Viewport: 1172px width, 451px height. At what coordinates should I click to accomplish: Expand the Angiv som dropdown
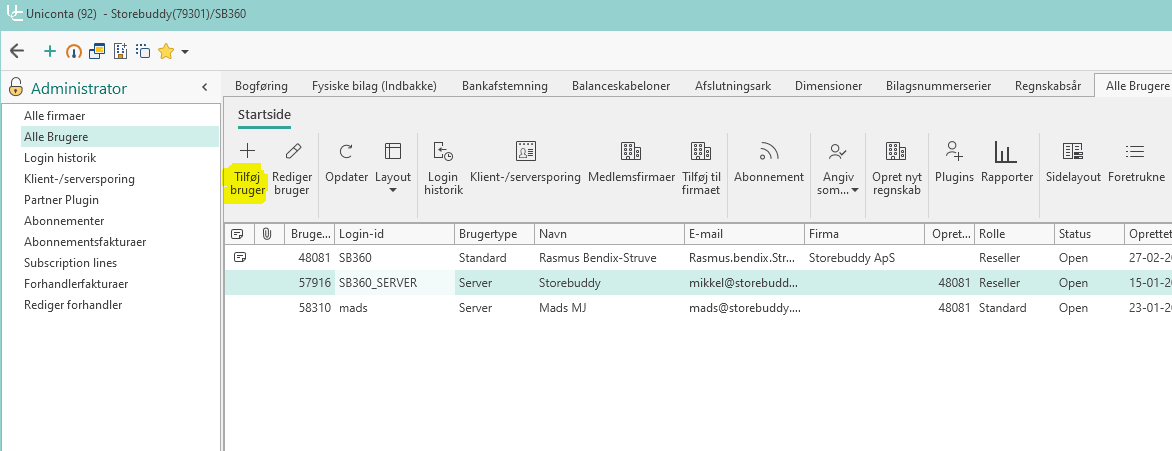pos(855,190)
